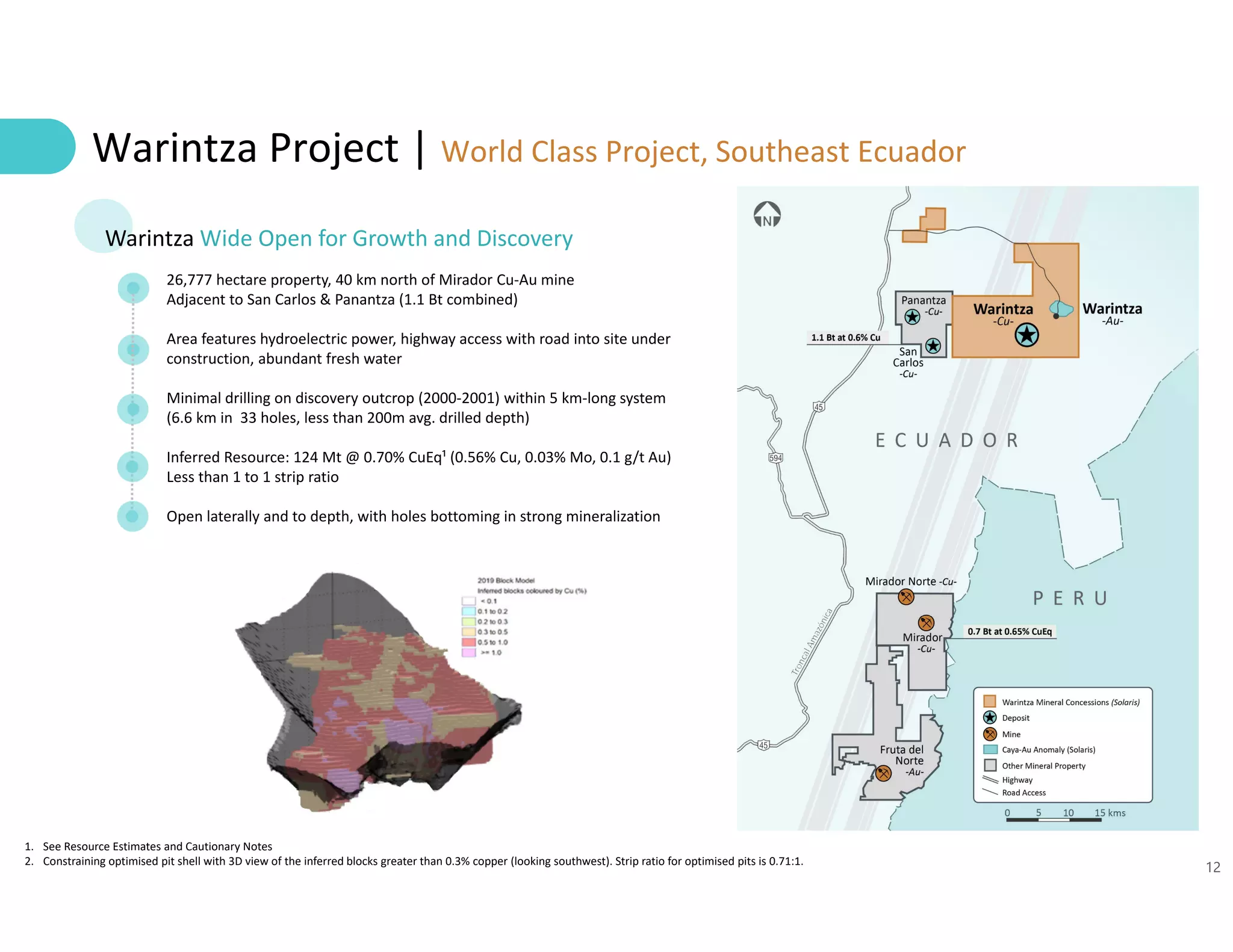Click the map scale bar in kms

[1054, 819]
